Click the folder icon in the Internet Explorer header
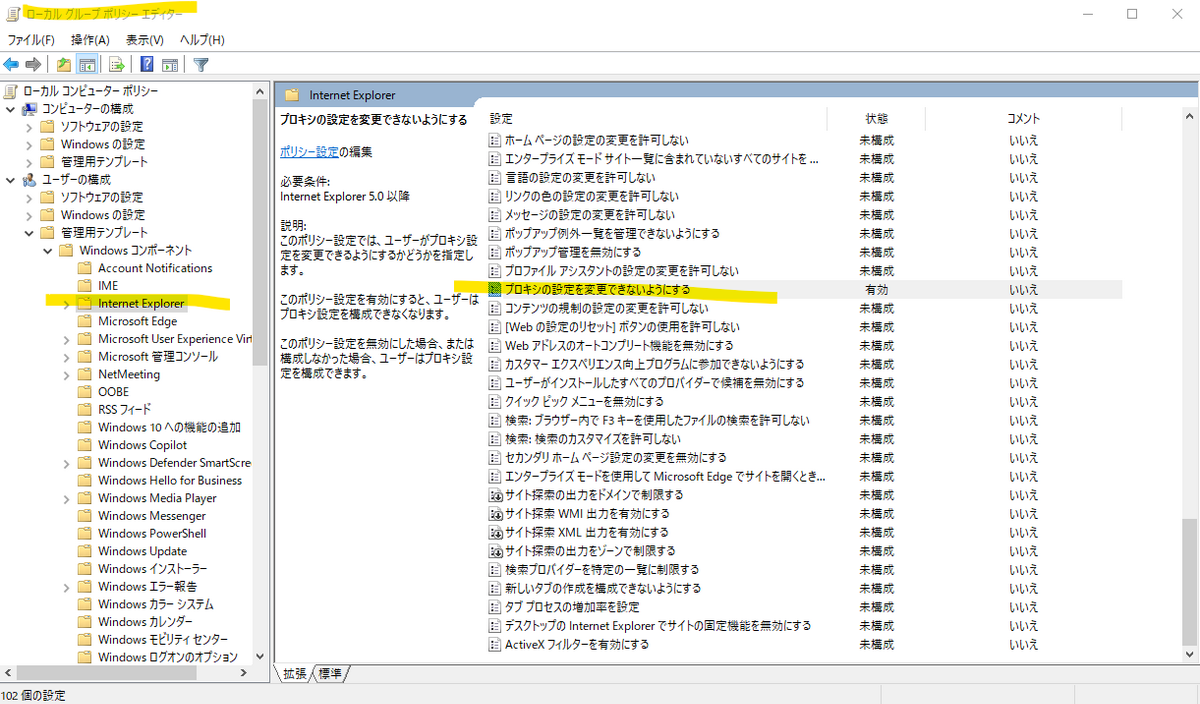The width and height of the screenshot is (1200, 704). 292,95
